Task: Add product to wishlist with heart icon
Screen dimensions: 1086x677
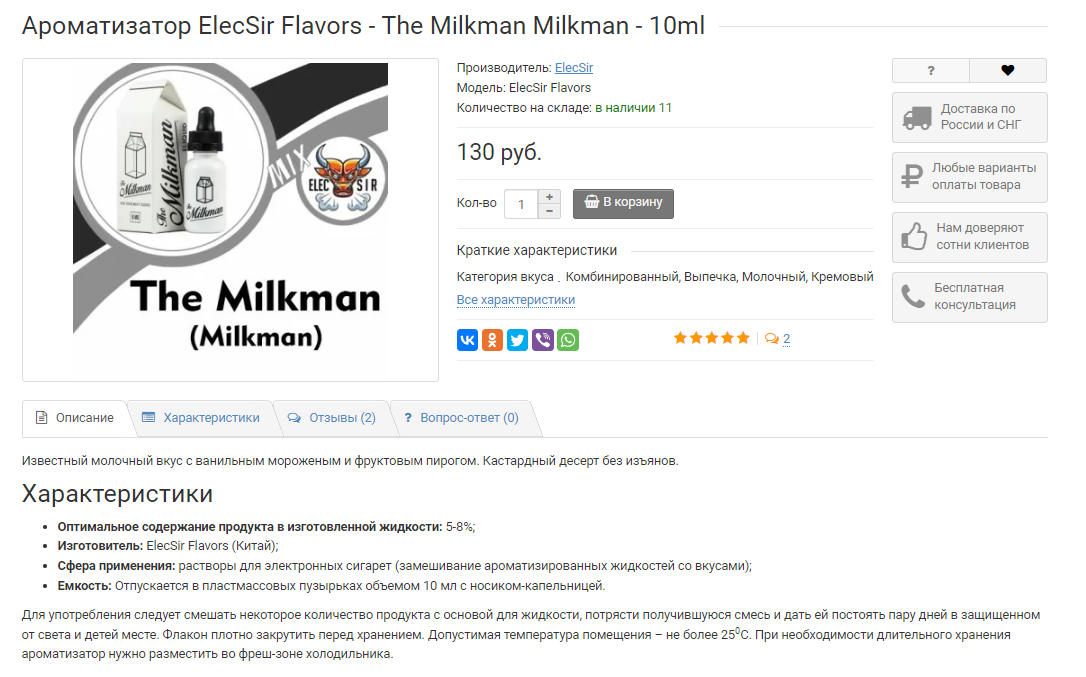Action: pos(1008,71)
